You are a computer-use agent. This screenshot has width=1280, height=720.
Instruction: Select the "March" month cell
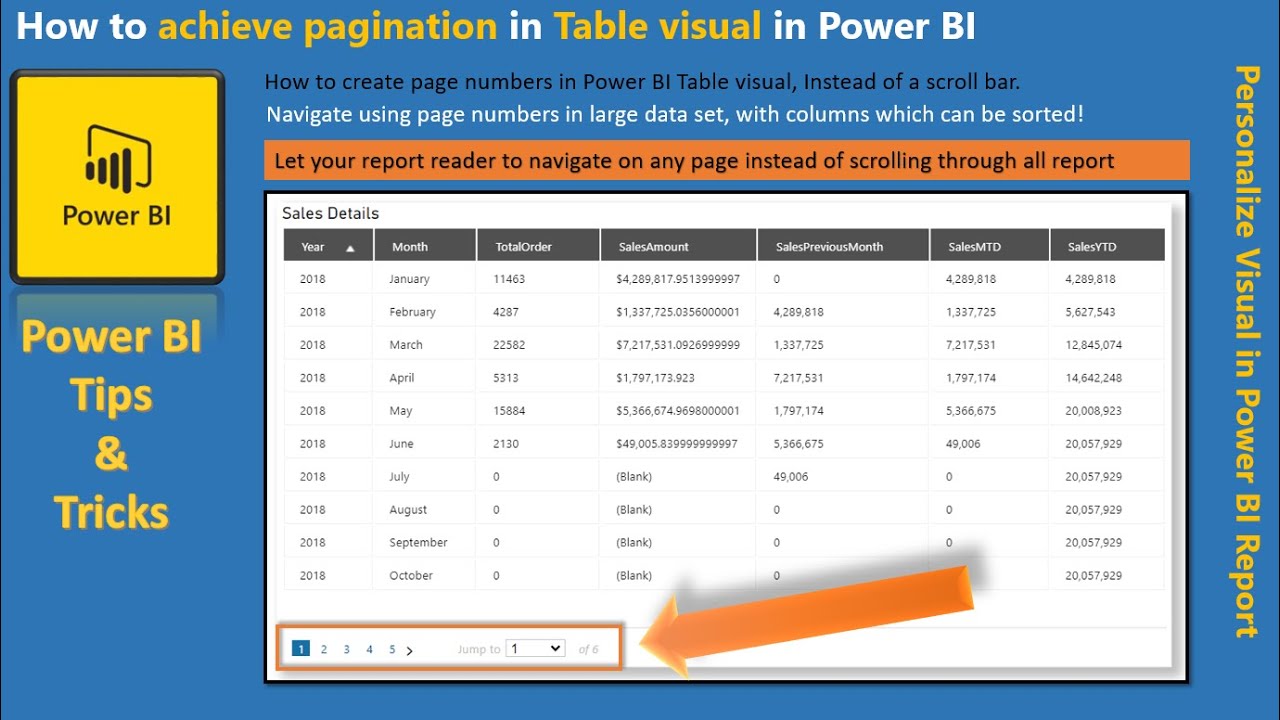[x=406, y=345]
